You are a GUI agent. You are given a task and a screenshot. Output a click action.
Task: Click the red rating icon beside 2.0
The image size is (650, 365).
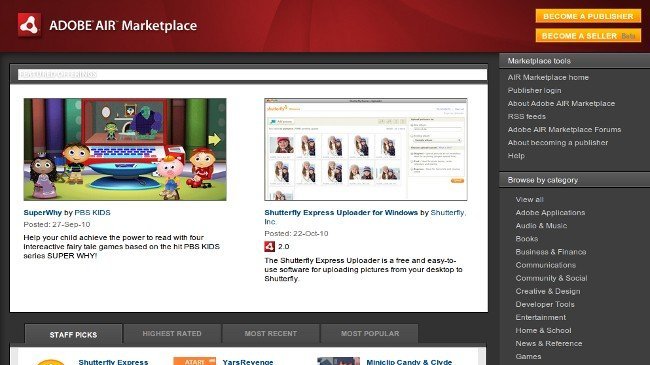(269, 246)
